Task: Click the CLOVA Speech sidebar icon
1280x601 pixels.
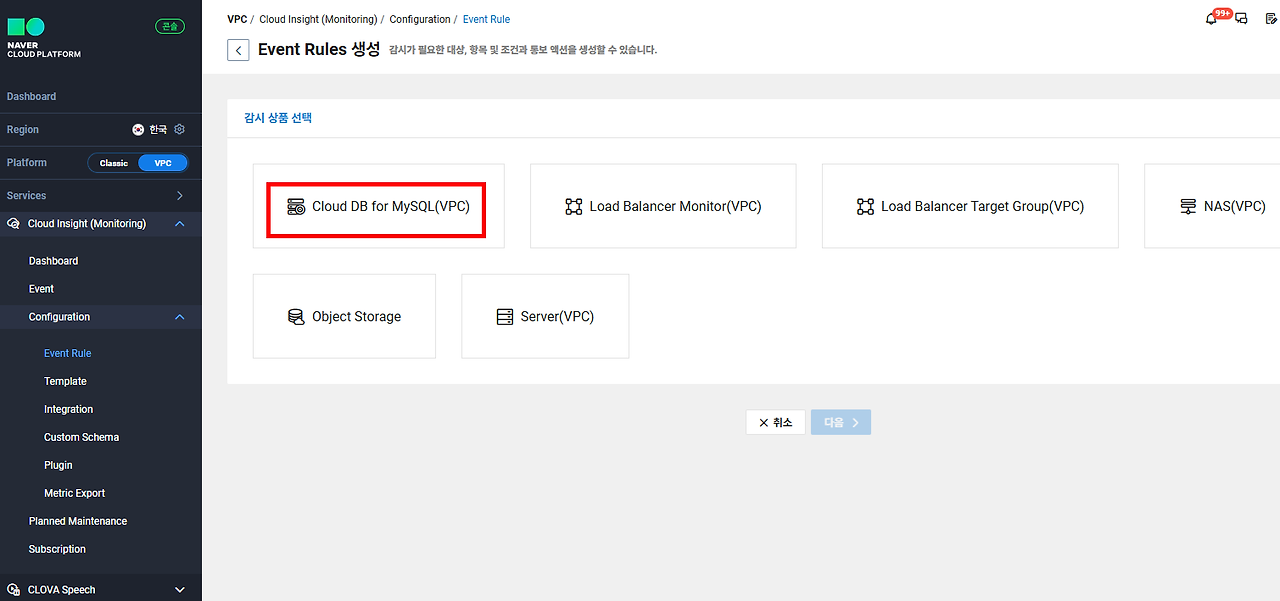Action: click(x=14, y=590)
